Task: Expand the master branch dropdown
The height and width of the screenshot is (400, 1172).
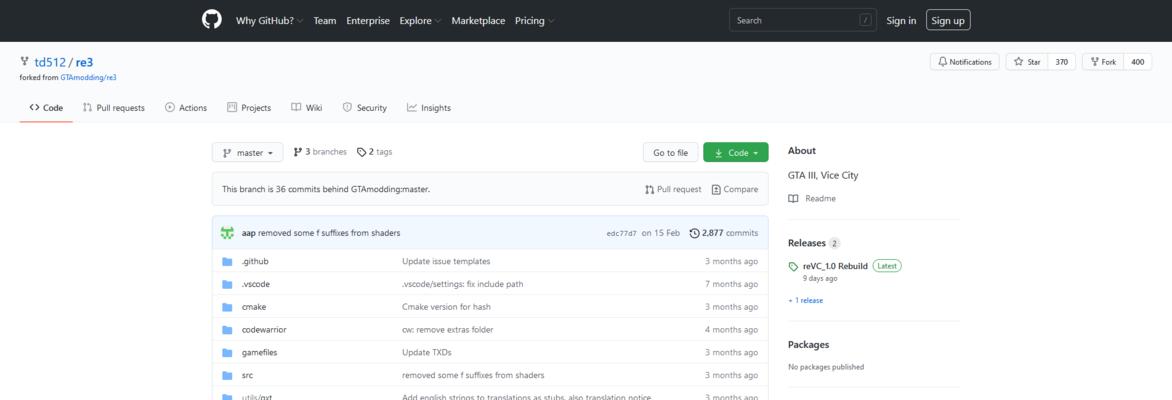Action: click(x=247, y=153)
